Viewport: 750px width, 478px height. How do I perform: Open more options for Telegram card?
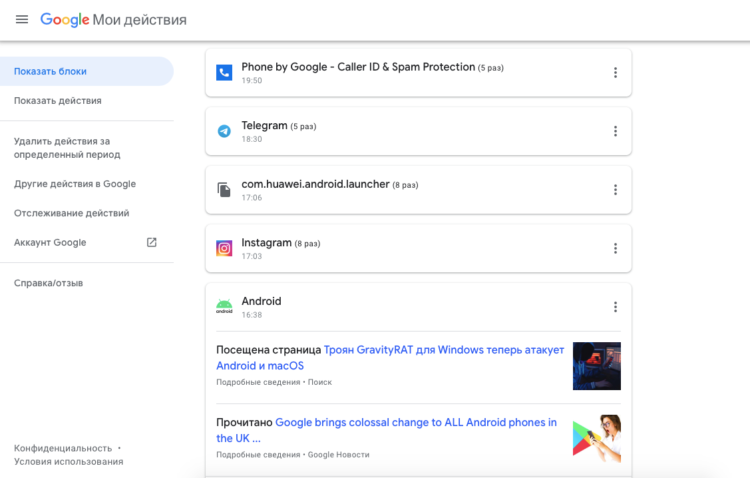tap(615, 131)
